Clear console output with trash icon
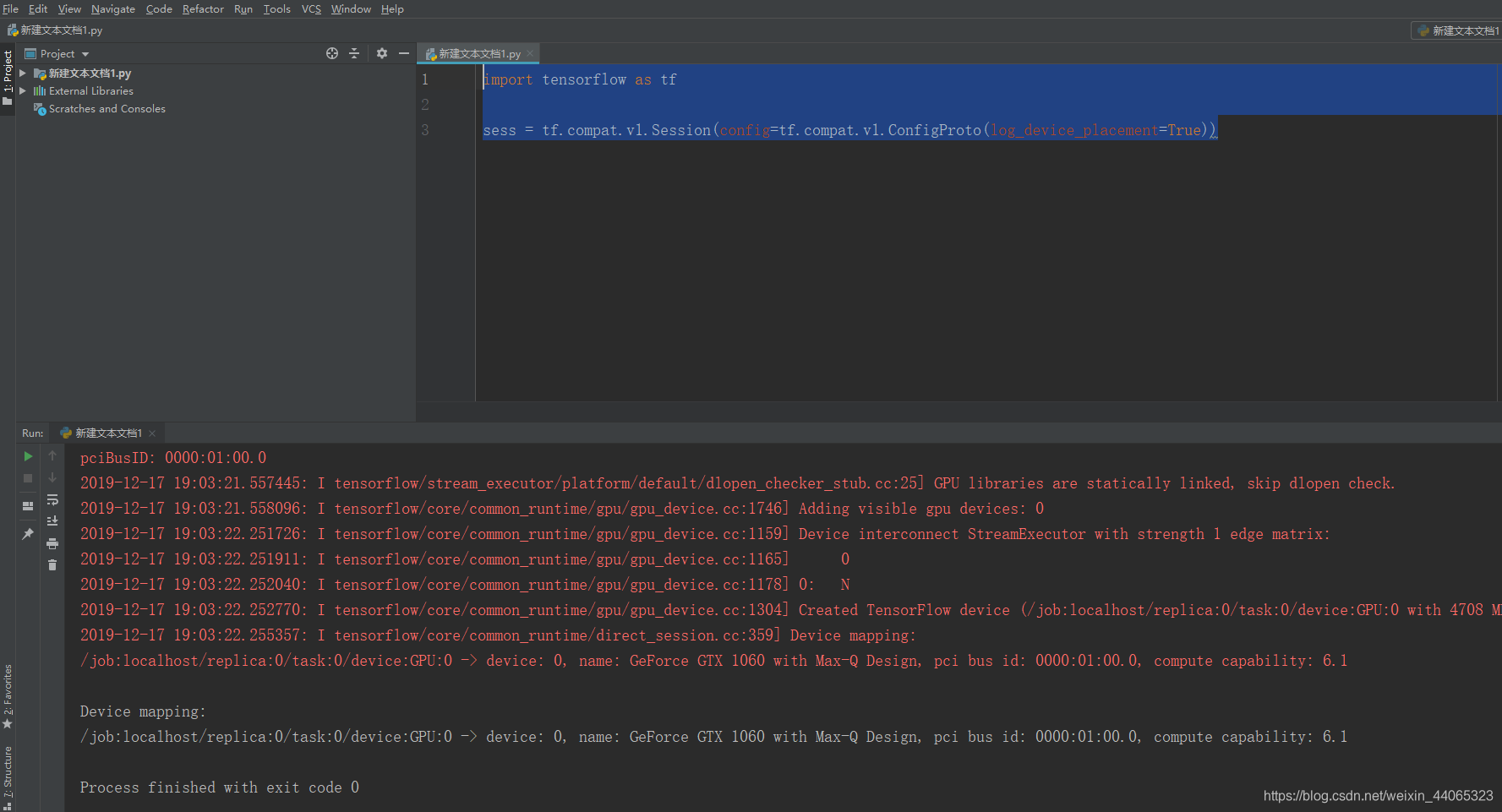1502x812 pixels. pos(52,565)
